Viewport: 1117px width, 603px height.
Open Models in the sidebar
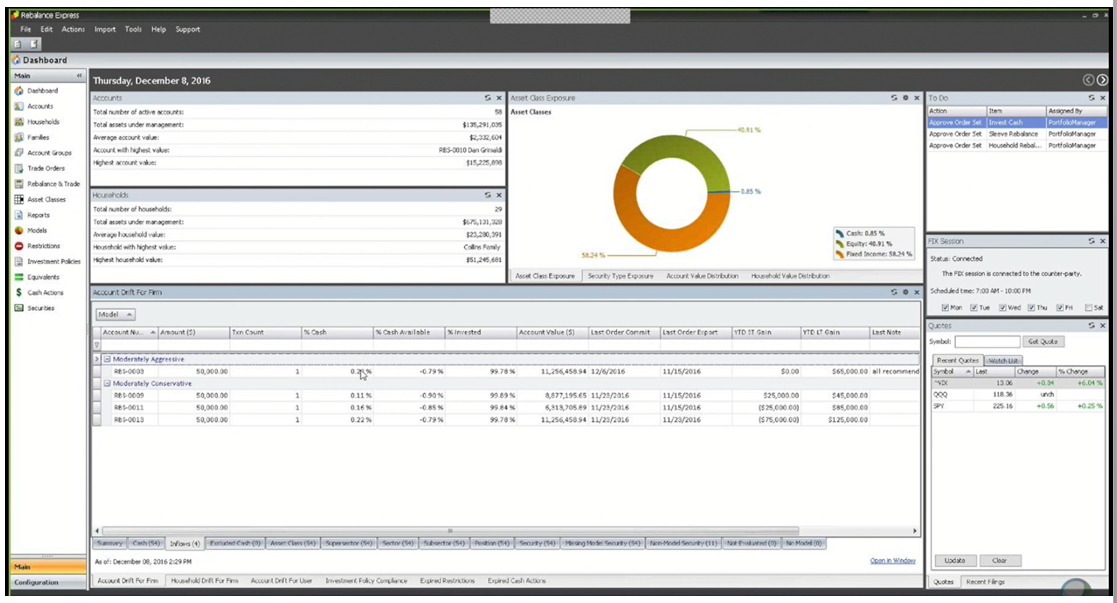[x=37, y=230]
